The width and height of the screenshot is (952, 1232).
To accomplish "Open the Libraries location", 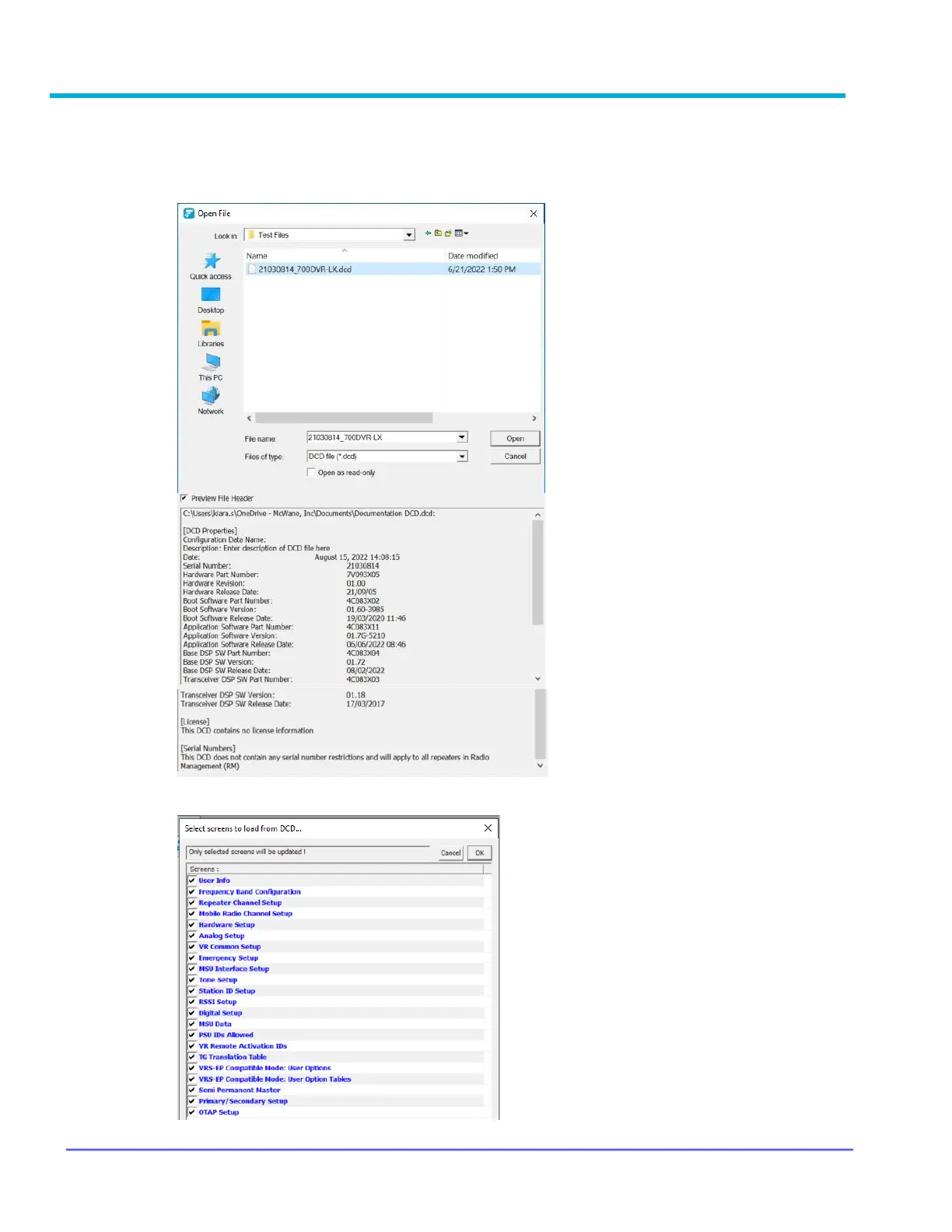I will (211, 333).
